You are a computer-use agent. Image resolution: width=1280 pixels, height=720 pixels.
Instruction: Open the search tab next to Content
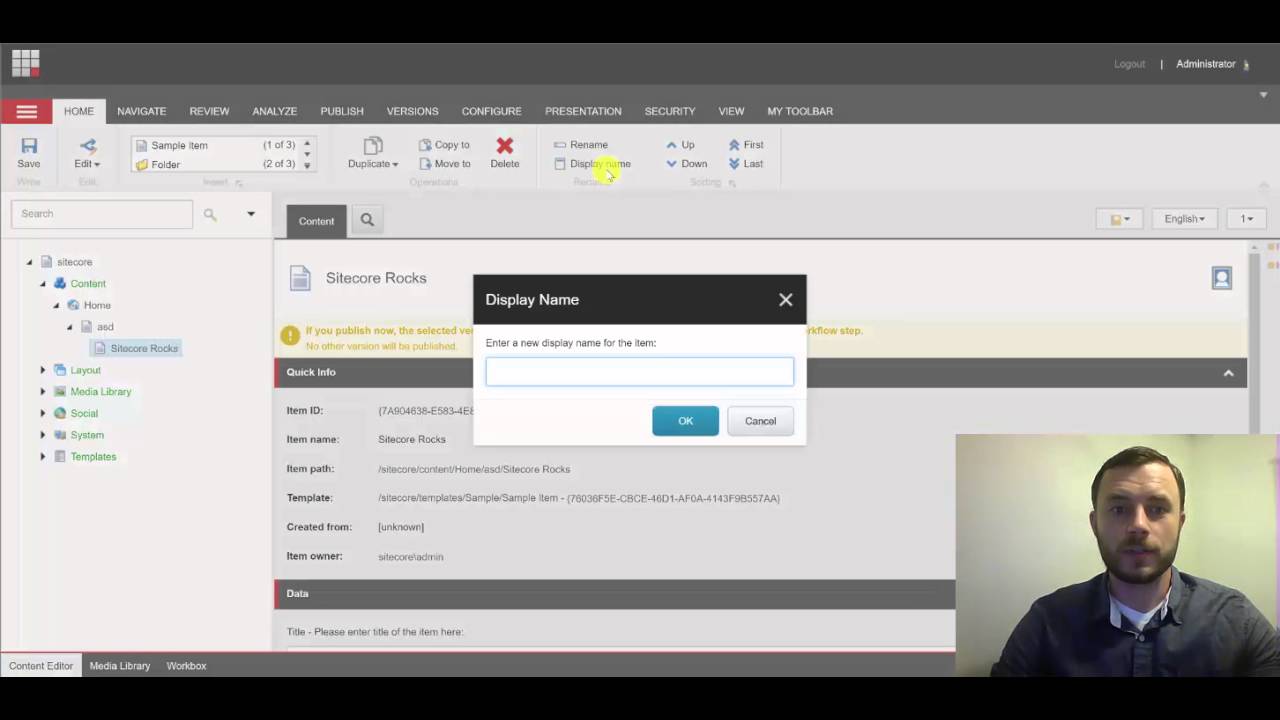click(367, 220)
